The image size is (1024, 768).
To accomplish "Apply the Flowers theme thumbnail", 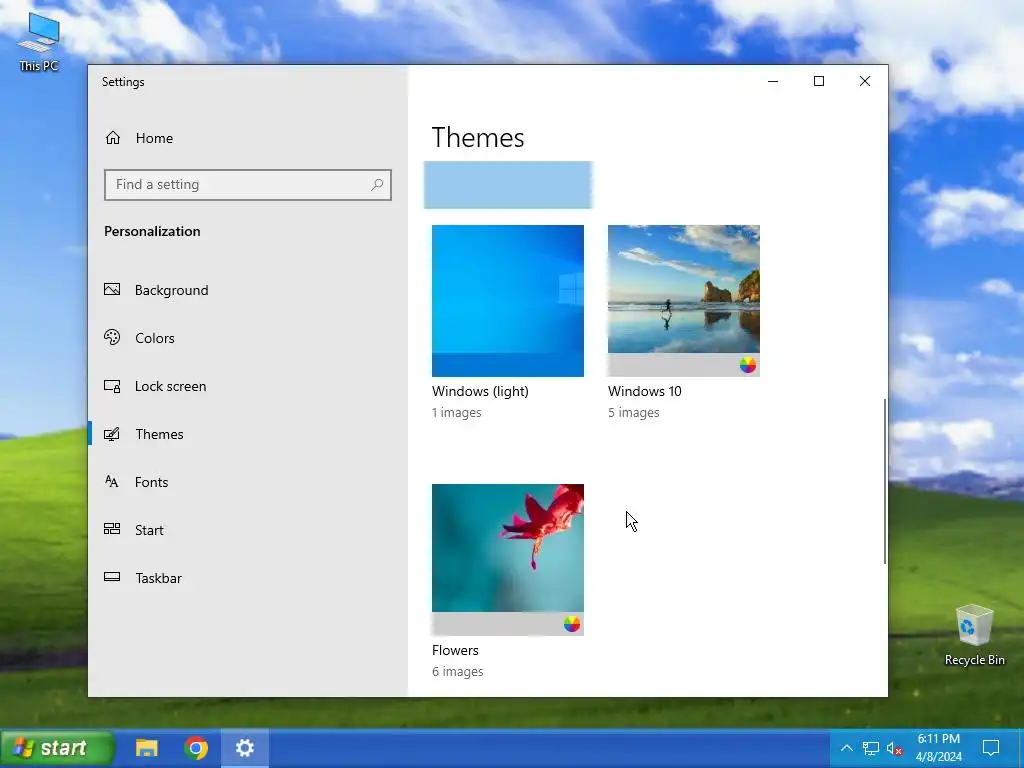I will point(507,560).
